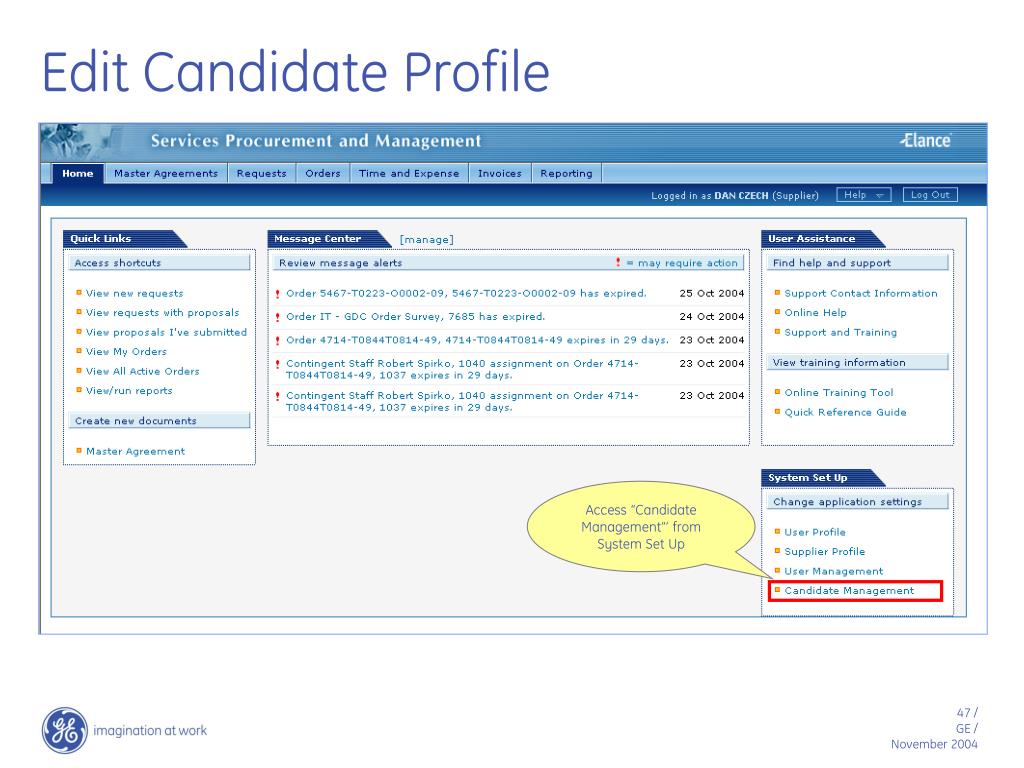Screen dimensions: 1024x768
Task: Open the Help dropdown arrow
Action: pos(878,194)
